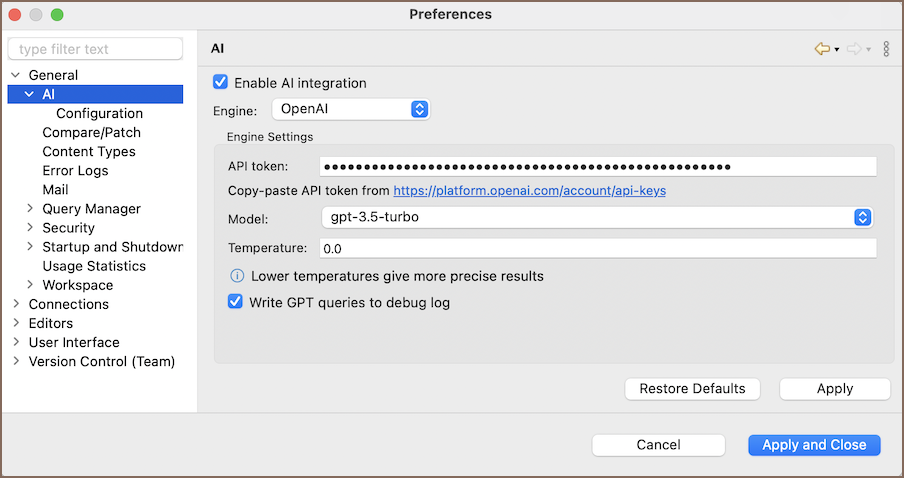Click in the Temperature input field
This screenshot has width=904, height=478.
pyautogui.click(x=597, y=248)
